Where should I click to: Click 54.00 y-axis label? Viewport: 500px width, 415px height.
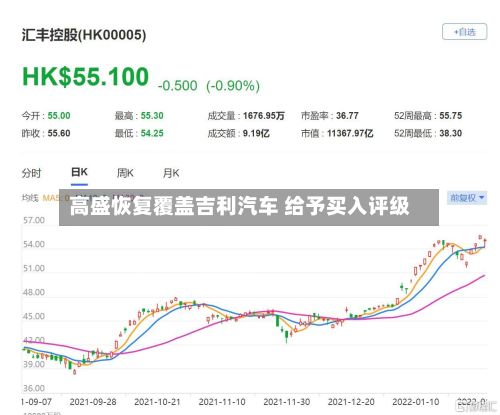34,244
